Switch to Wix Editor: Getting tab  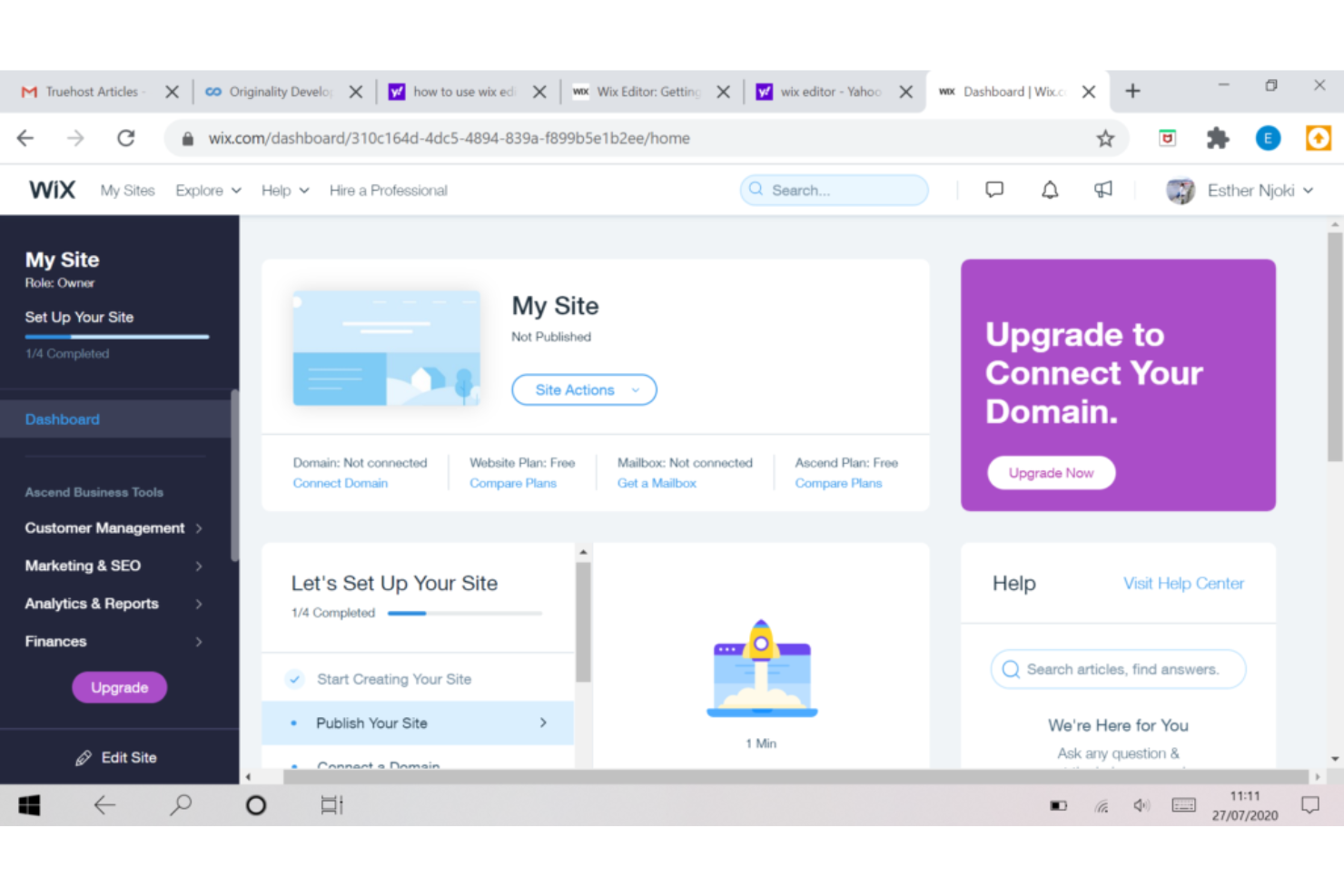pos(650,91)
